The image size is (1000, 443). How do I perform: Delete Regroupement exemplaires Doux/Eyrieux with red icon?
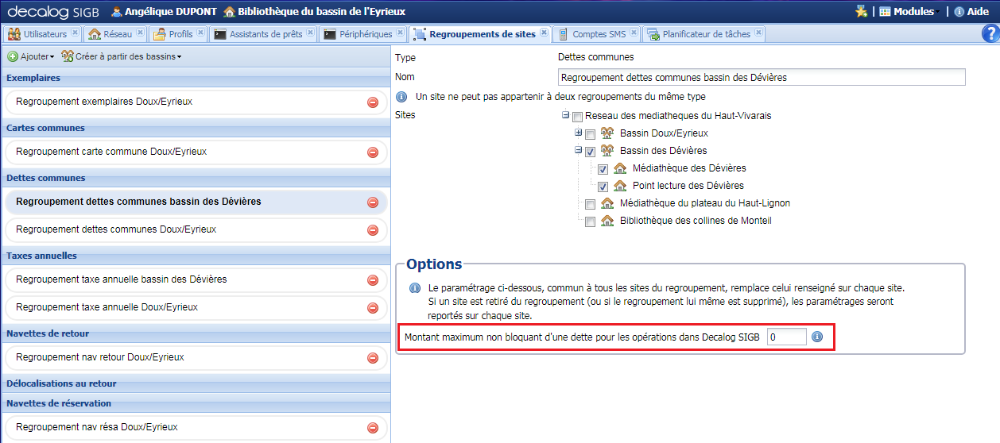[x=373, y=102]
